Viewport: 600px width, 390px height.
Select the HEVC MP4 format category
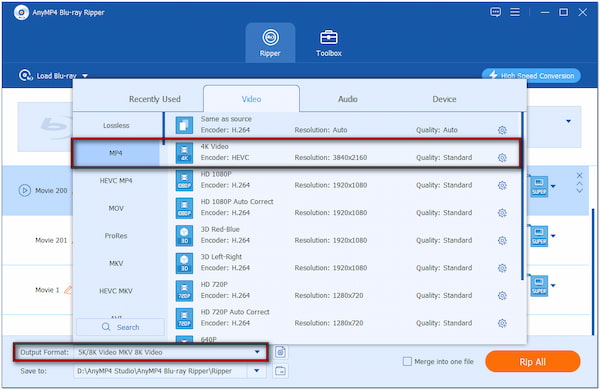(x=116, y=181)
